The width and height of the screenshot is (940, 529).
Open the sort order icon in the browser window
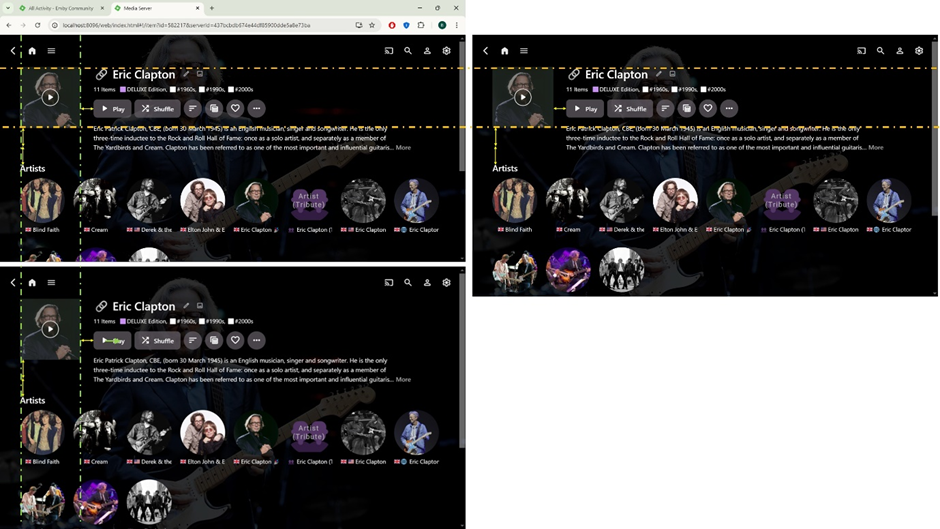coord(192,109)
